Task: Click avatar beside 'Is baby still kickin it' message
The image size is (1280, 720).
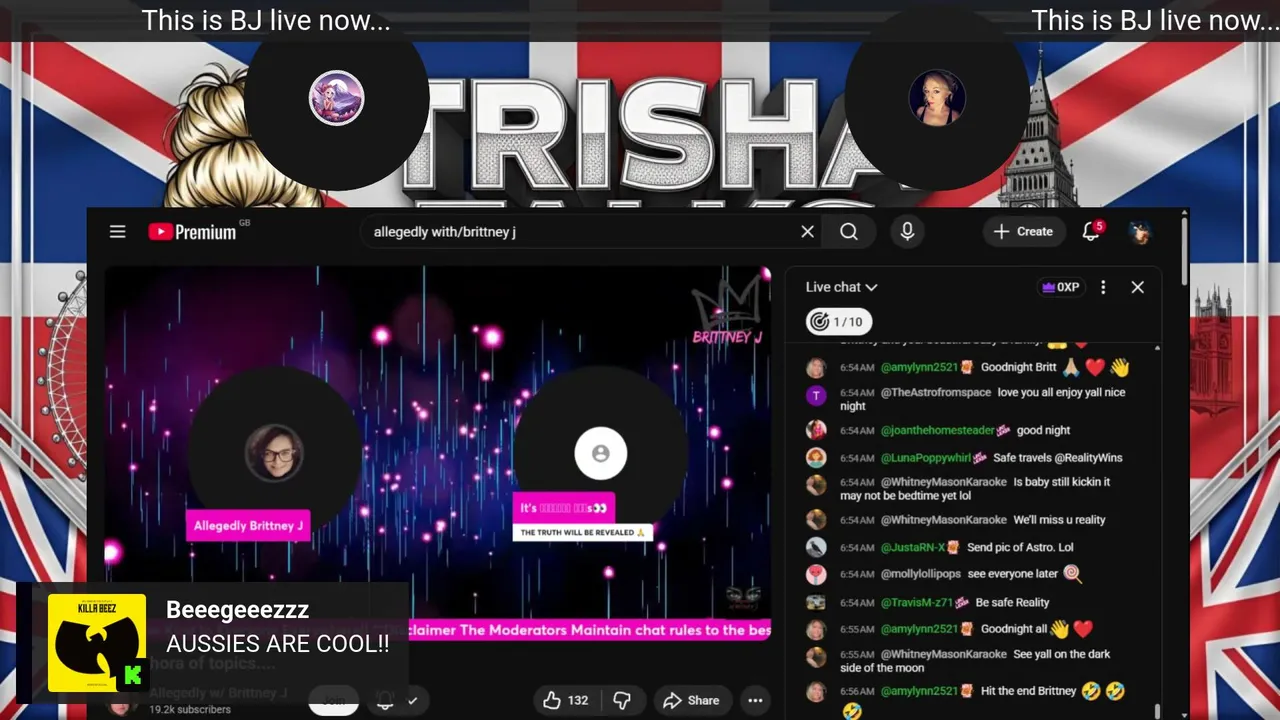Action: point(817,485)
